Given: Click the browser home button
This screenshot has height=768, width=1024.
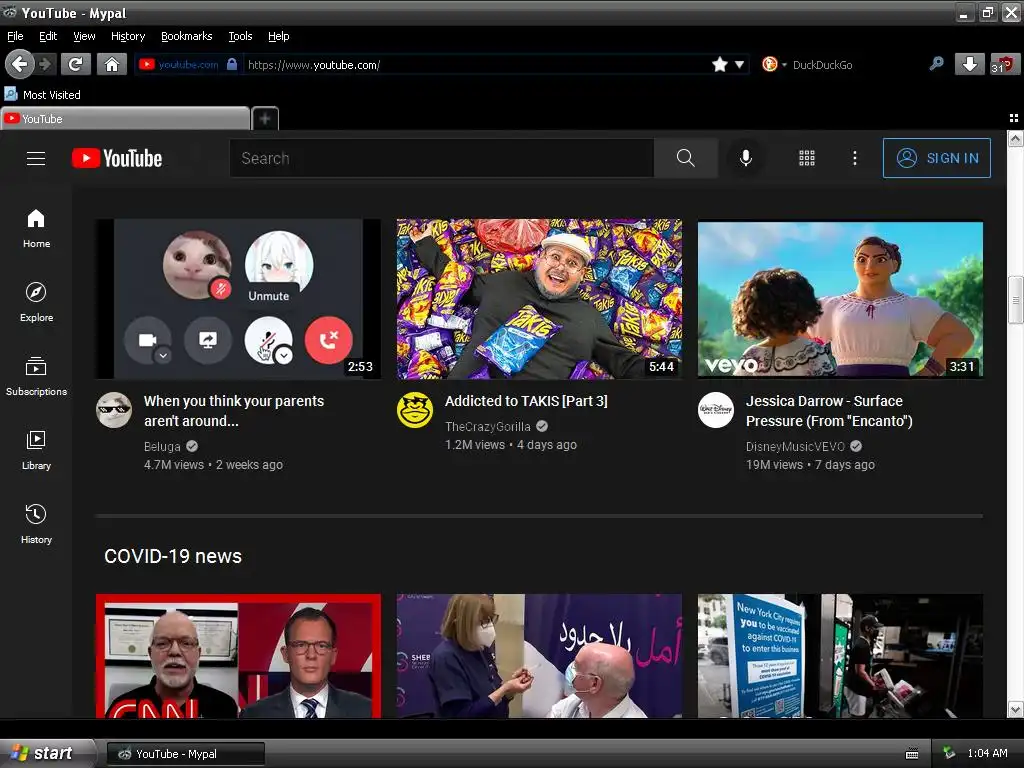Looking at the screenshot, I should click(x=112, y=64).
